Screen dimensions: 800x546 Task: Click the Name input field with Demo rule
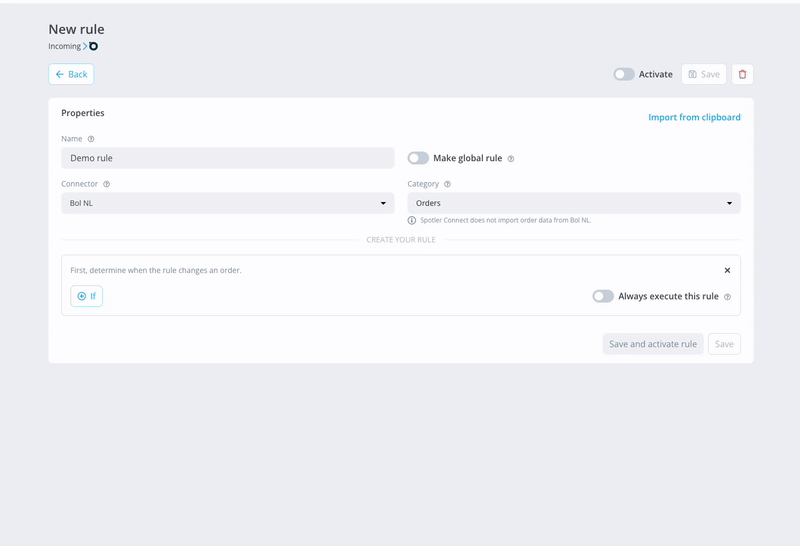pyautogui.click(x=228, y=158)
